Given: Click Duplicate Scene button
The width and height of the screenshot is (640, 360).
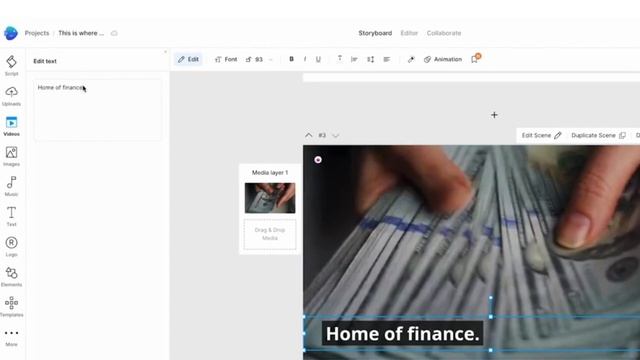Looking at the screenshot, I should tap(598, 136).
